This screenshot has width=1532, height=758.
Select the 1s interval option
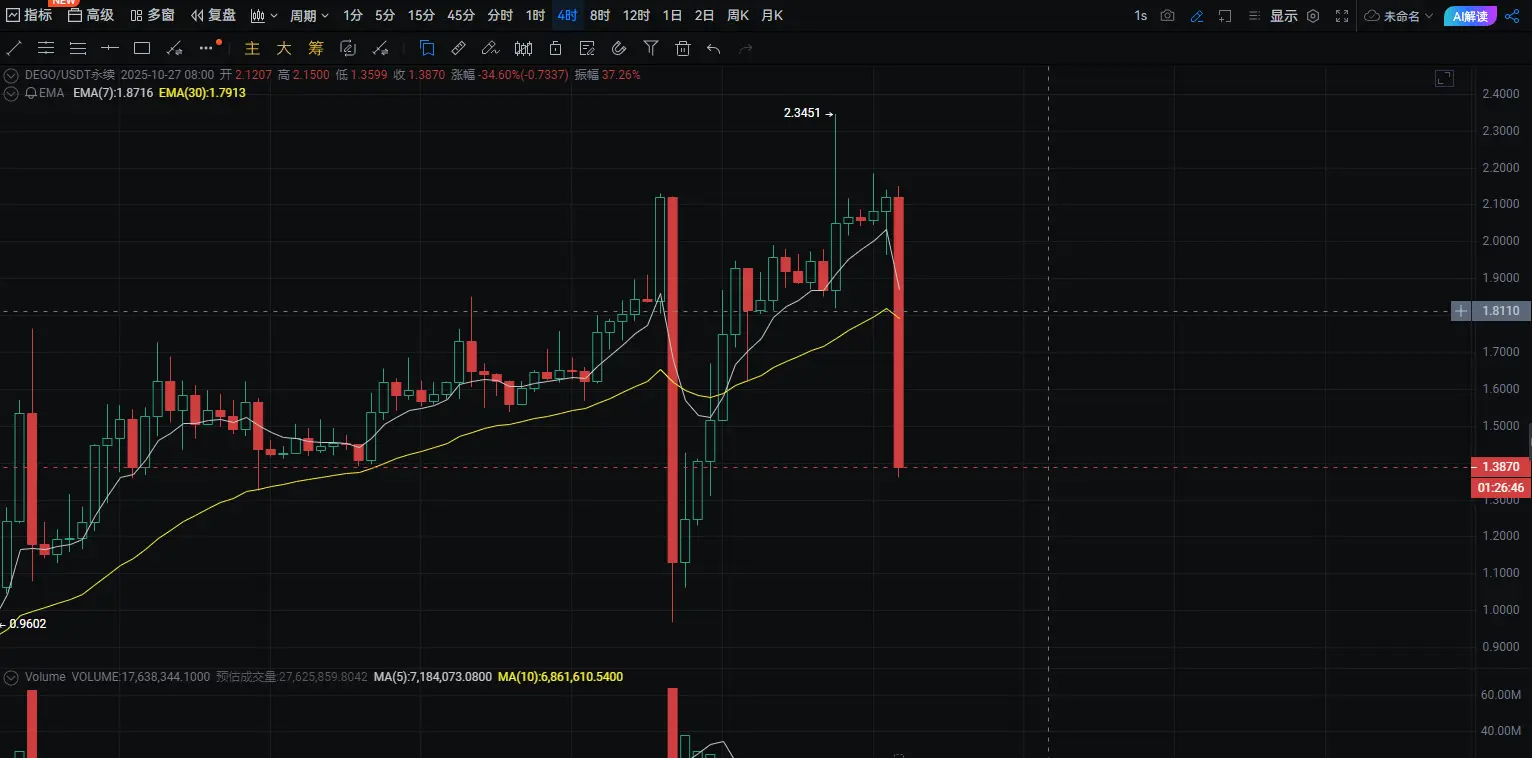[1141, 15]
